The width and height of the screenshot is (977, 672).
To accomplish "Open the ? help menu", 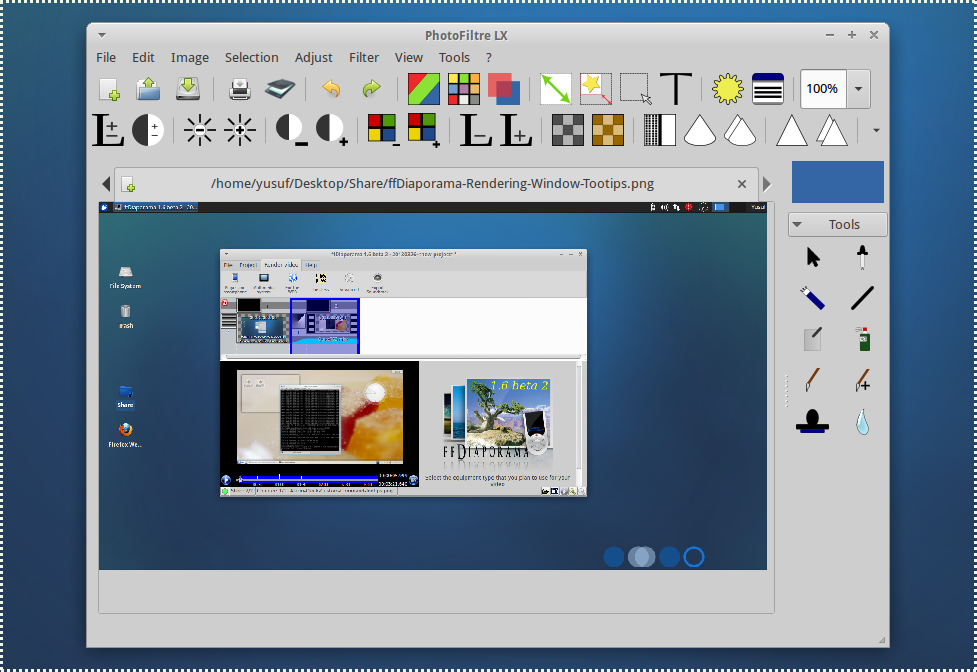I will tap(488, 57).
